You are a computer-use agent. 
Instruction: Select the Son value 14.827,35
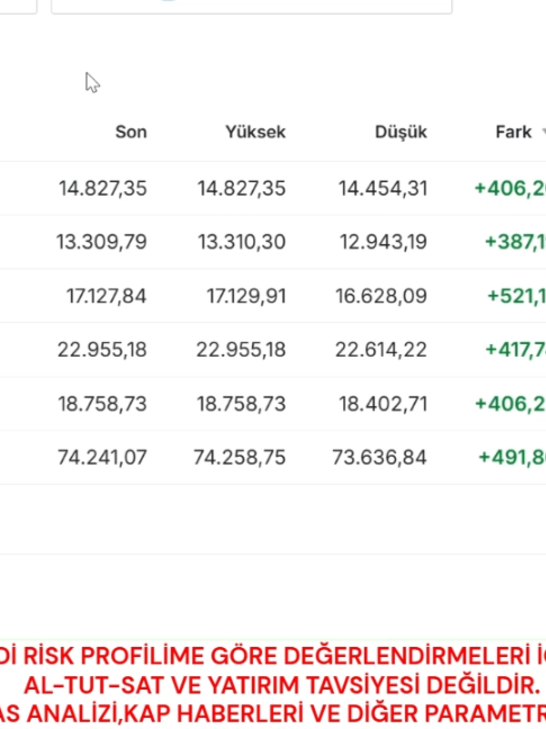[x=103, y=188]
